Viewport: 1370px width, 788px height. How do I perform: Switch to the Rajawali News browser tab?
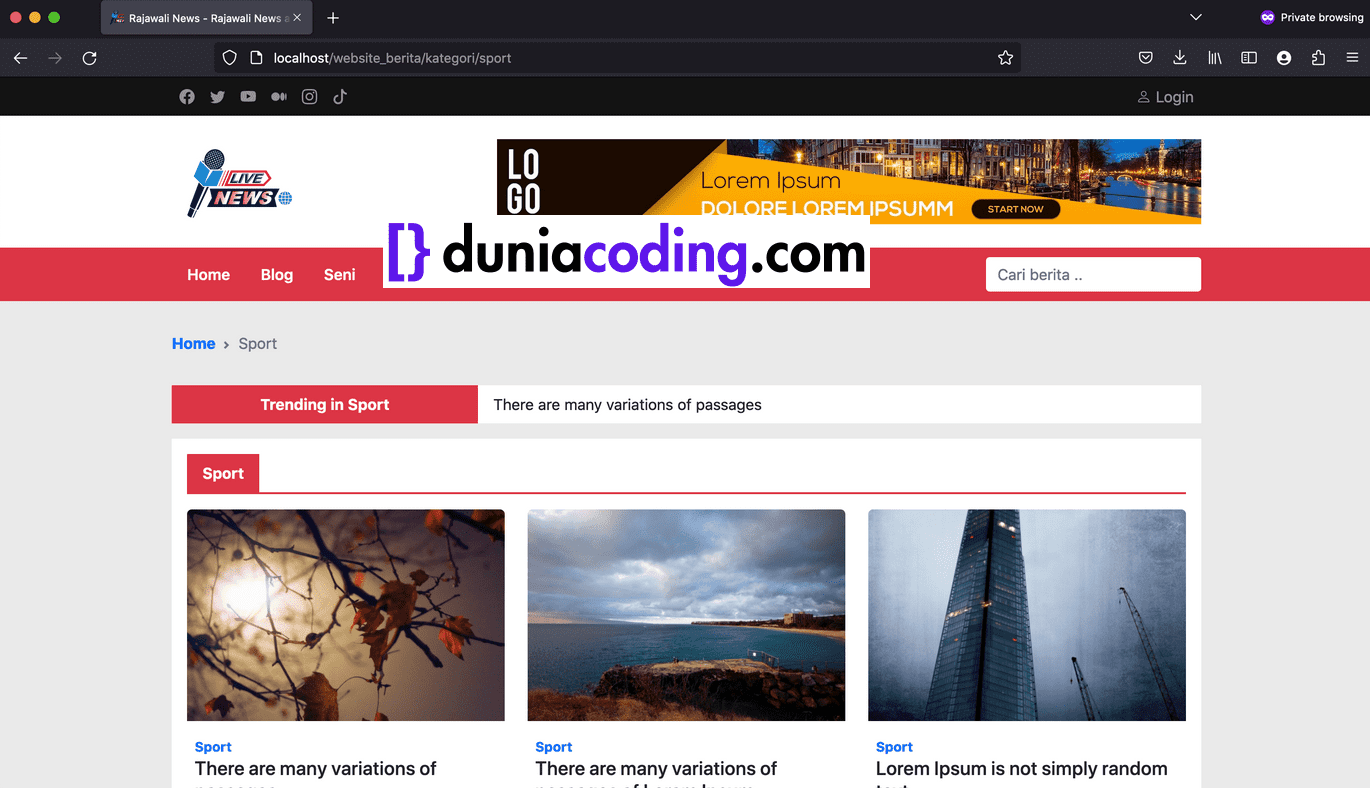point(200,17)
